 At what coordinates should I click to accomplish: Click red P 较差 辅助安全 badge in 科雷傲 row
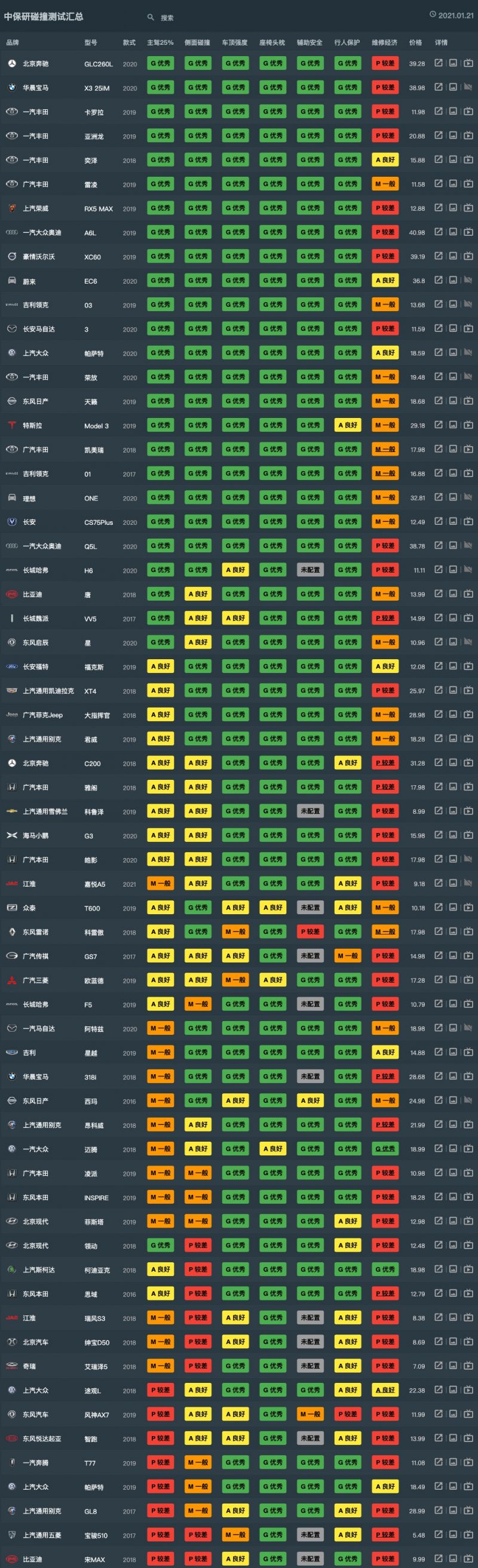pyautogui.click(x=310, y=931)
